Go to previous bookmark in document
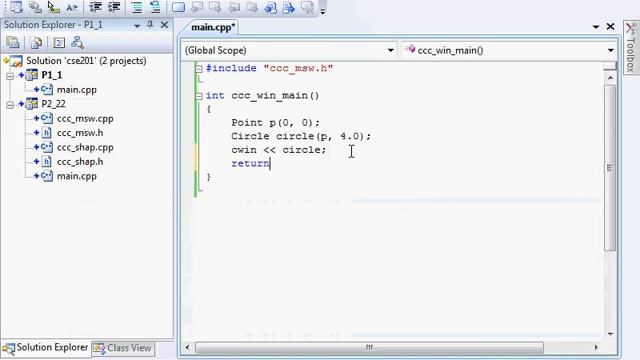This screenshot has height=360, width=640. [271, 7]
